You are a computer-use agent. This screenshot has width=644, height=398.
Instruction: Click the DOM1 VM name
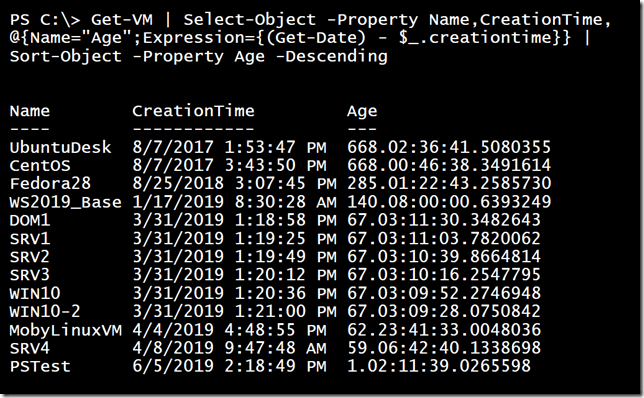coord(30,220)
